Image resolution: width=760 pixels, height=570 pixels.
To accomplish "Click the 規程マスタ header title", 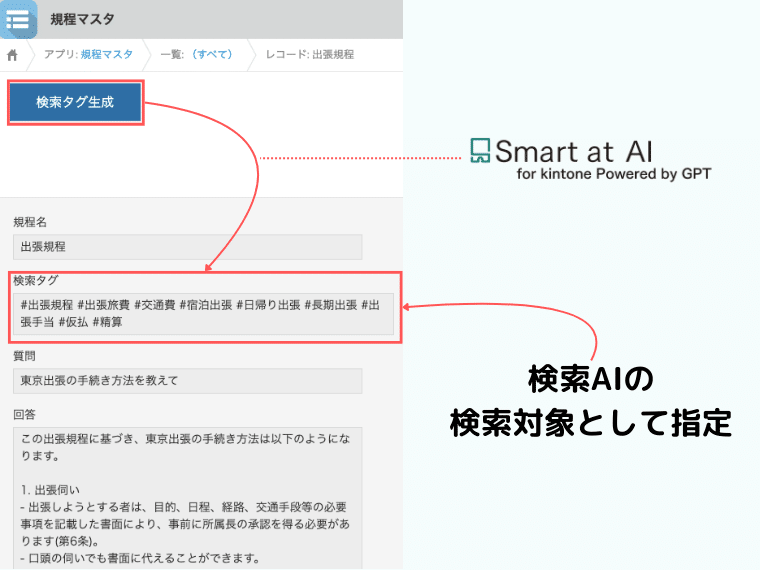I will click(x=82, y=19).
